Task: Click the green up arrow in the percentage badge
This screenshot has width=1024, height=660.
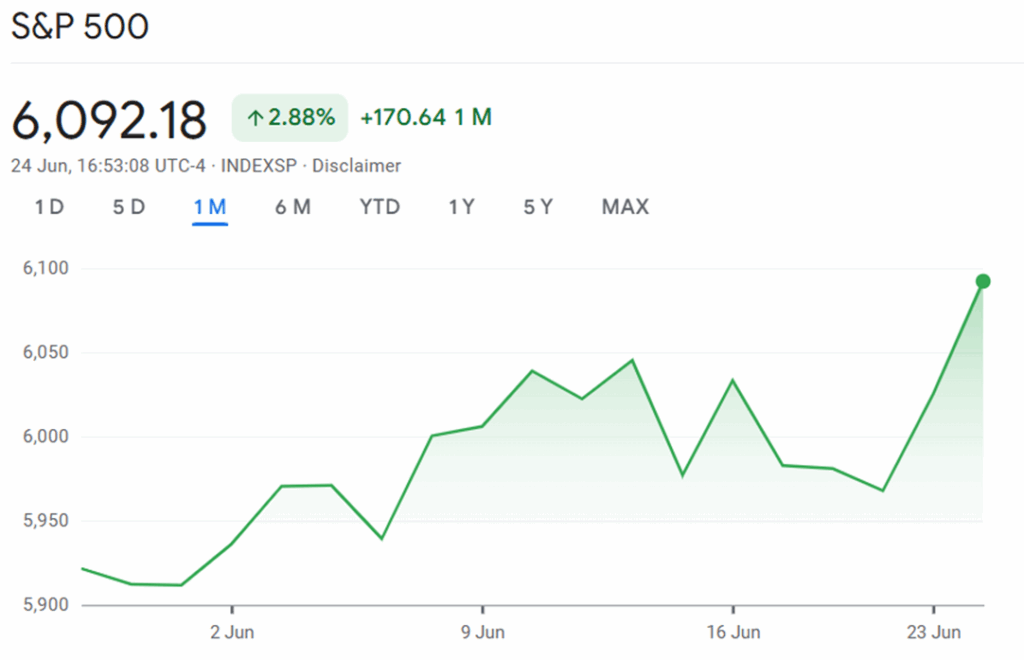Action: pyautogui.click(x=255, y=118)
